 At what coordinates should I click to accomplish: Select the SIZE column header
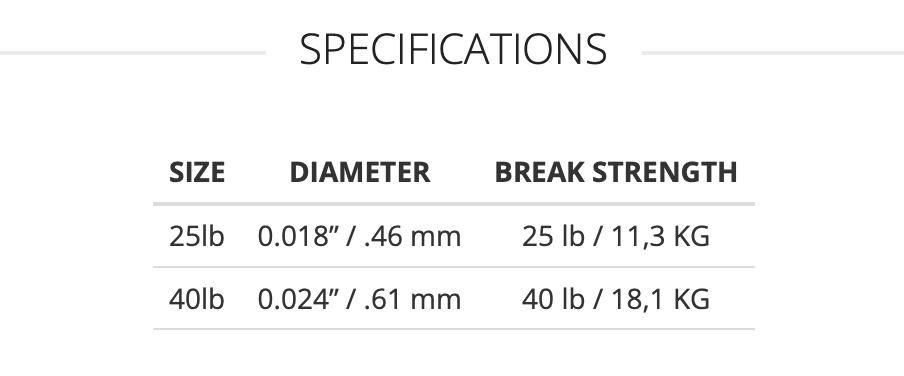point(197,172)
